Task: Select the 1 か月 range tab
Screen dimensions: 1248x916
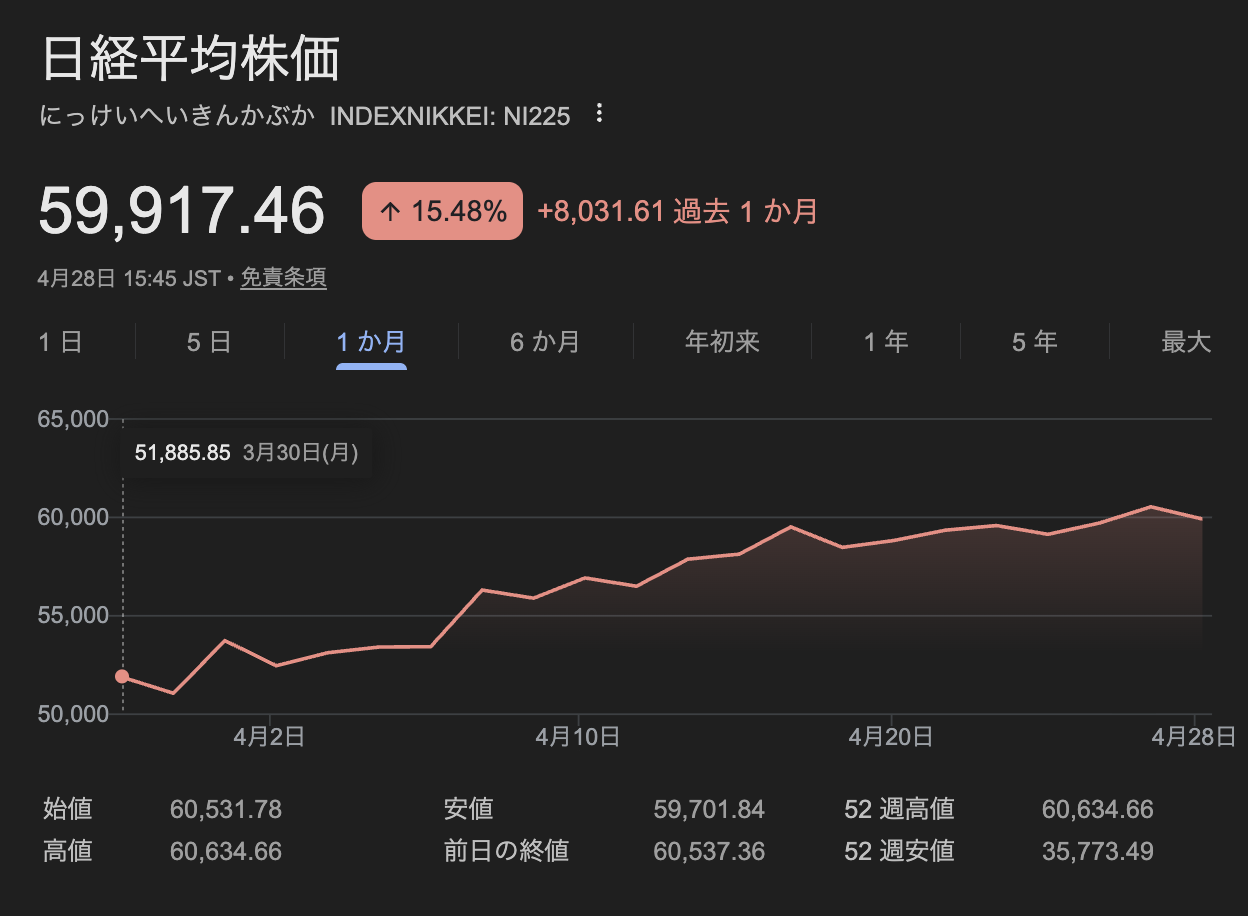Action: tap(371, 342)
